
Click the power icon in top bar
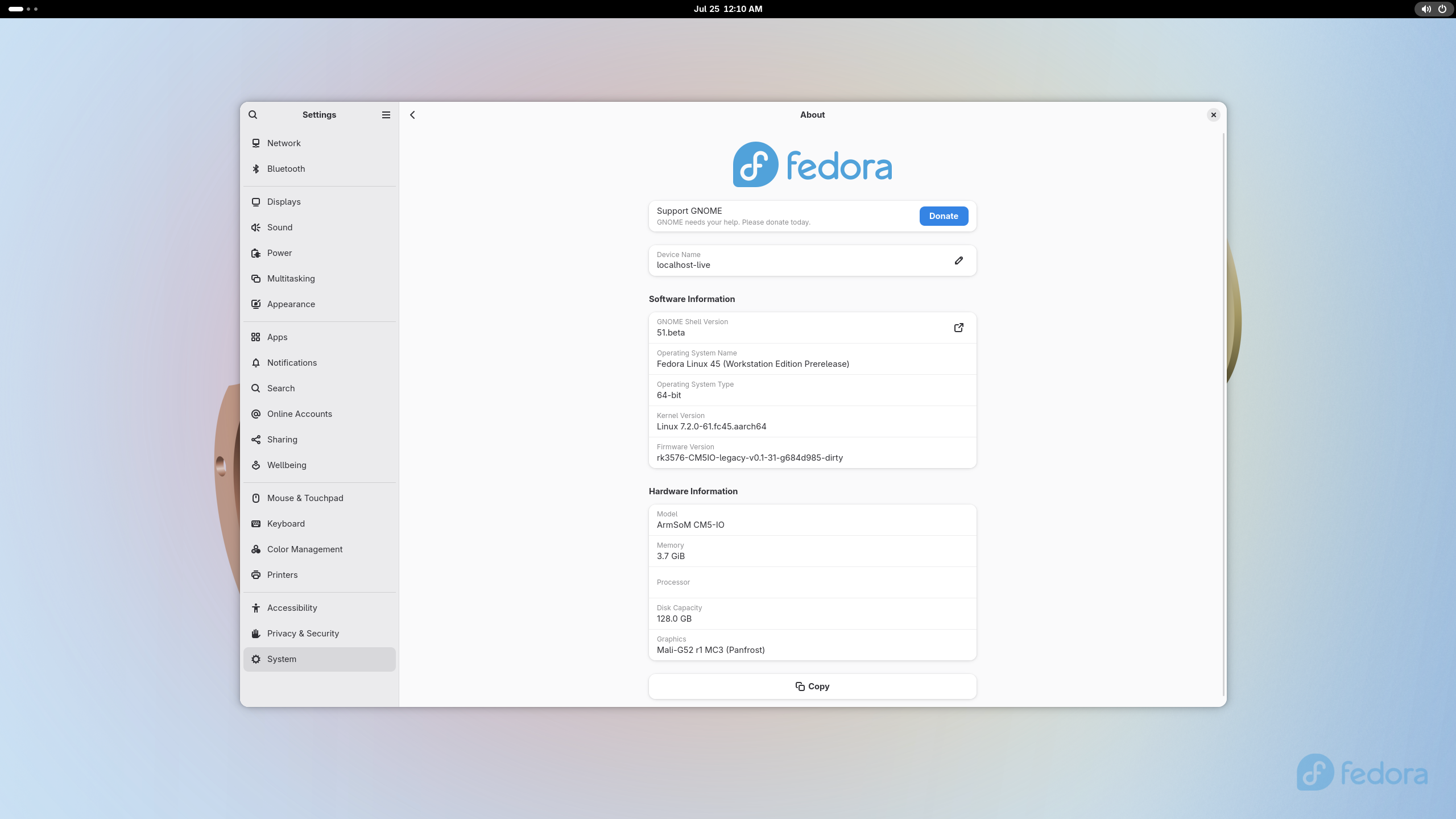1442,9
